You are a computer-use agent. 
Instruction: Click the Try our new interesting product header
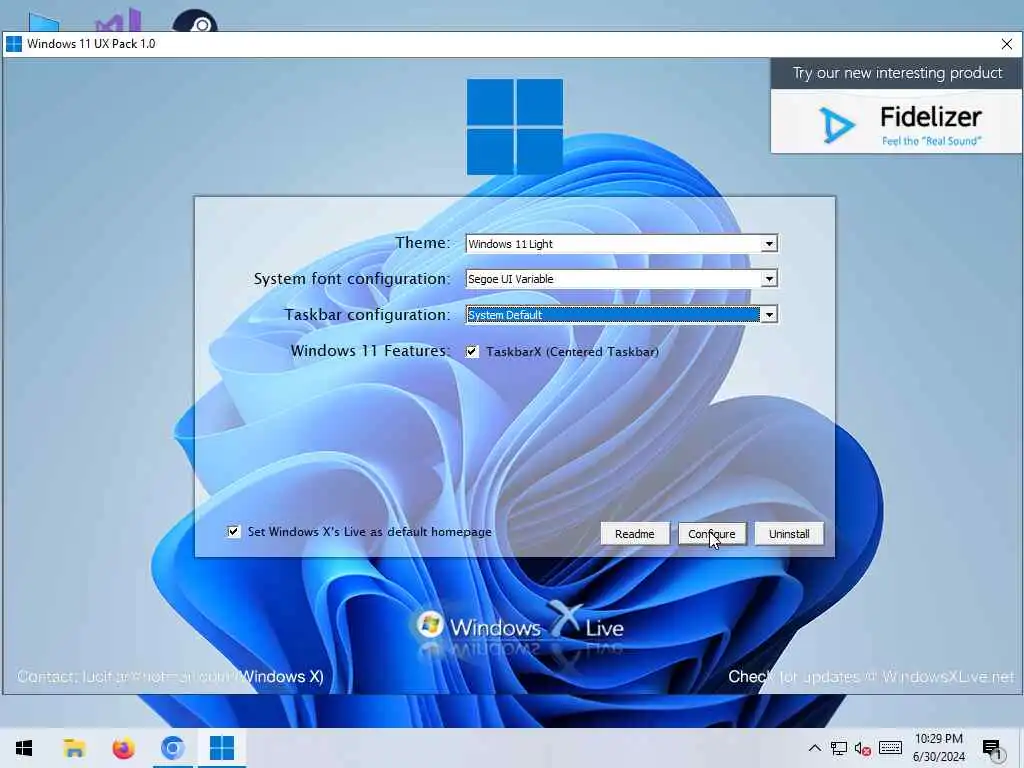point(897,72)
